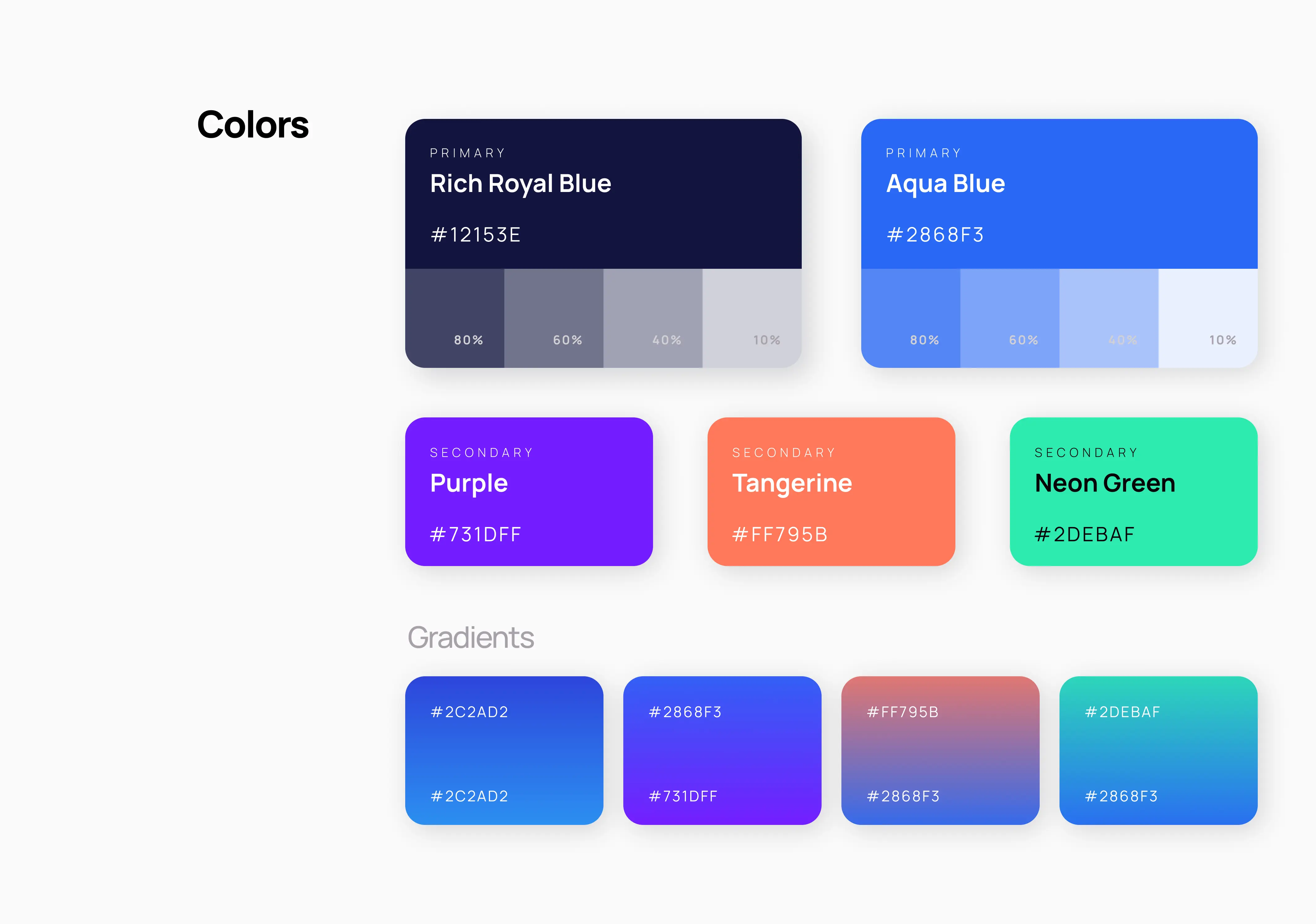Pick the Neon Green secondary card

coord(1133,491)
